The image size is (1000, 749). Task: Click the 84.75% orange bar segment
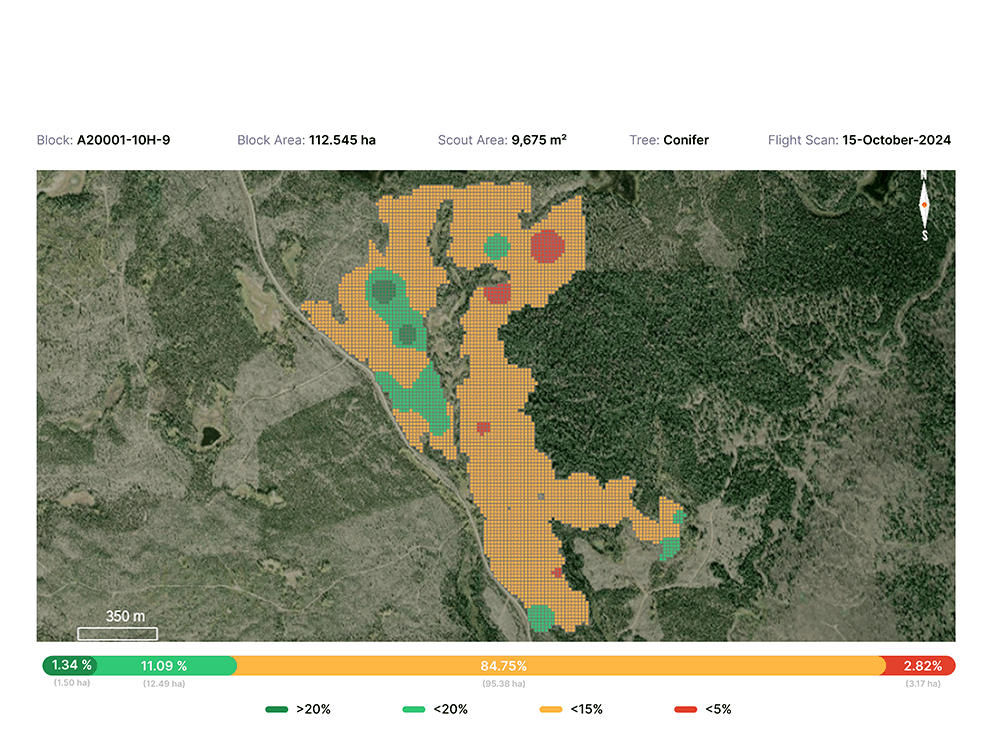(503, 666)
